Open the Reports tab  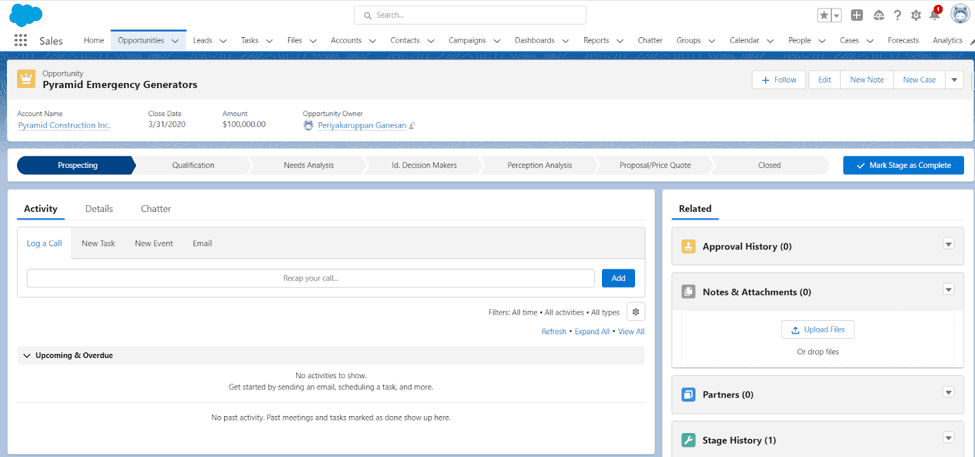coord(596,40)
